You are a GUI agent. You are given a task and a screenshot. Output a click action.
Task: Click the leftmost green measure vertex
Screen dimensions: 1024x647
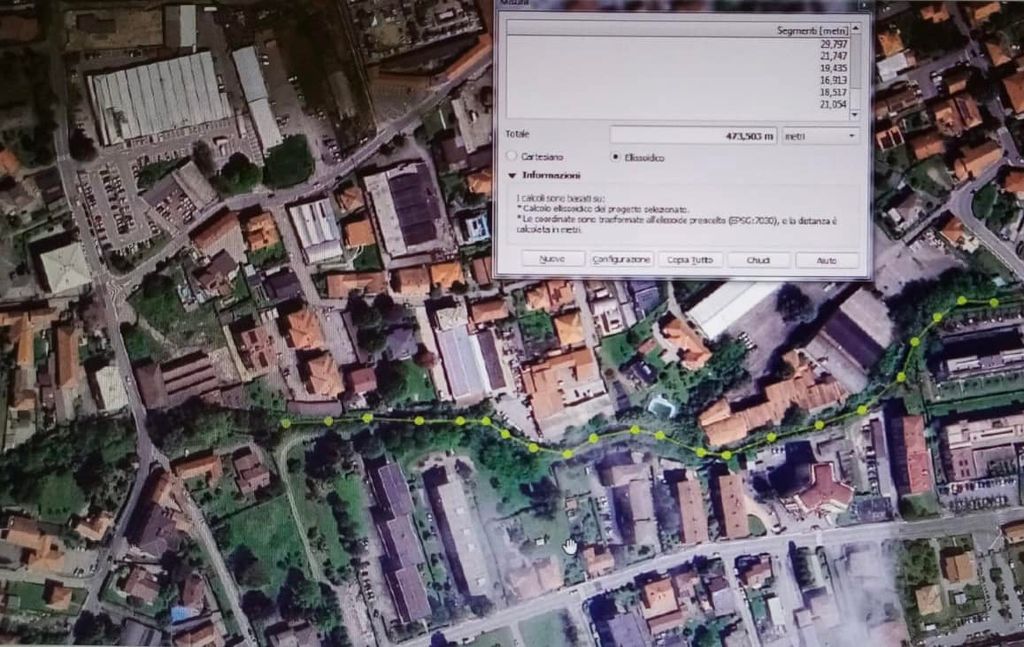tap(286, 424)
